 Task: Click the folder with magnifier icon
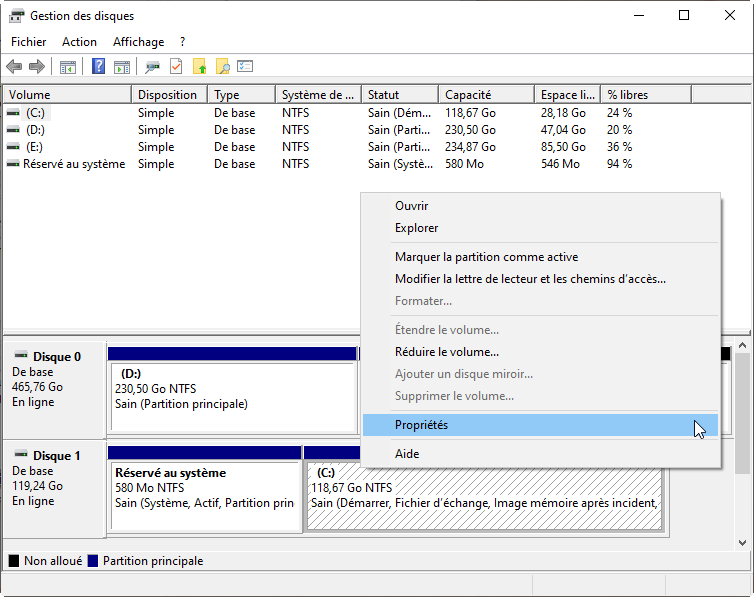point(222,67)
